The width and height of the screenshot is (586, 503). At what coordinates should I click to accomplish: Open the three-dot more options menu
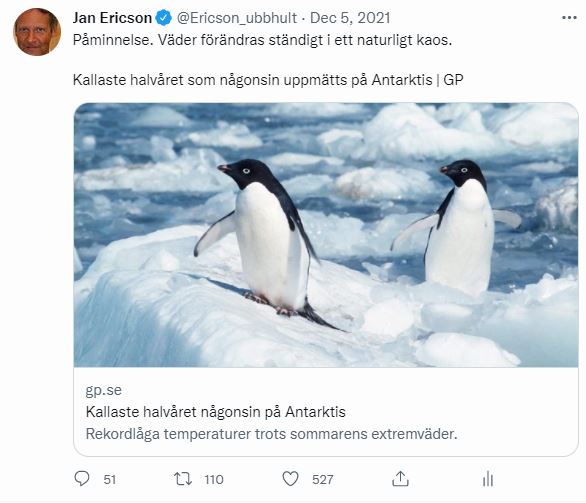pyautogui.click(x=569, y=18)
